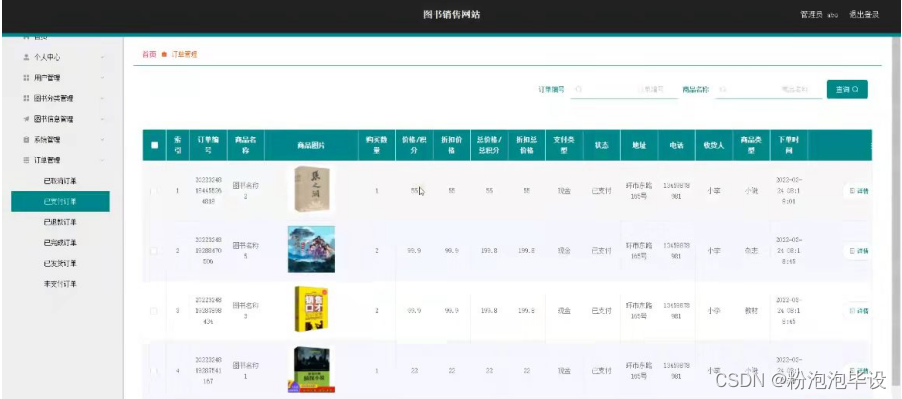Open the 未支付订单 submenu item
The height and width of the screenshot is (399, 902).
tap(60, 285)
